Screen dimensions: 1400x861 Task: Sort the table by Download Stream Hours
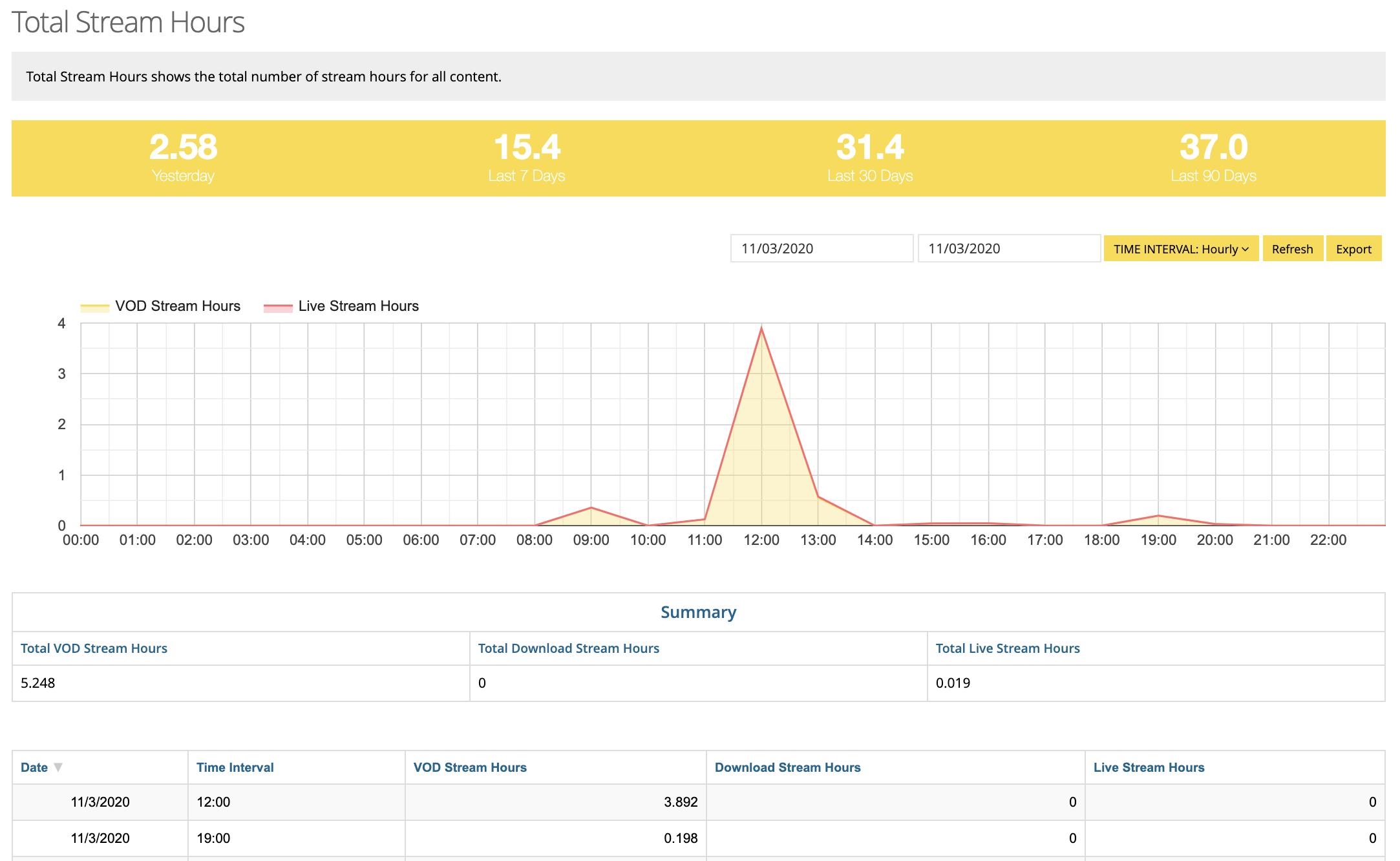point(787,767)
